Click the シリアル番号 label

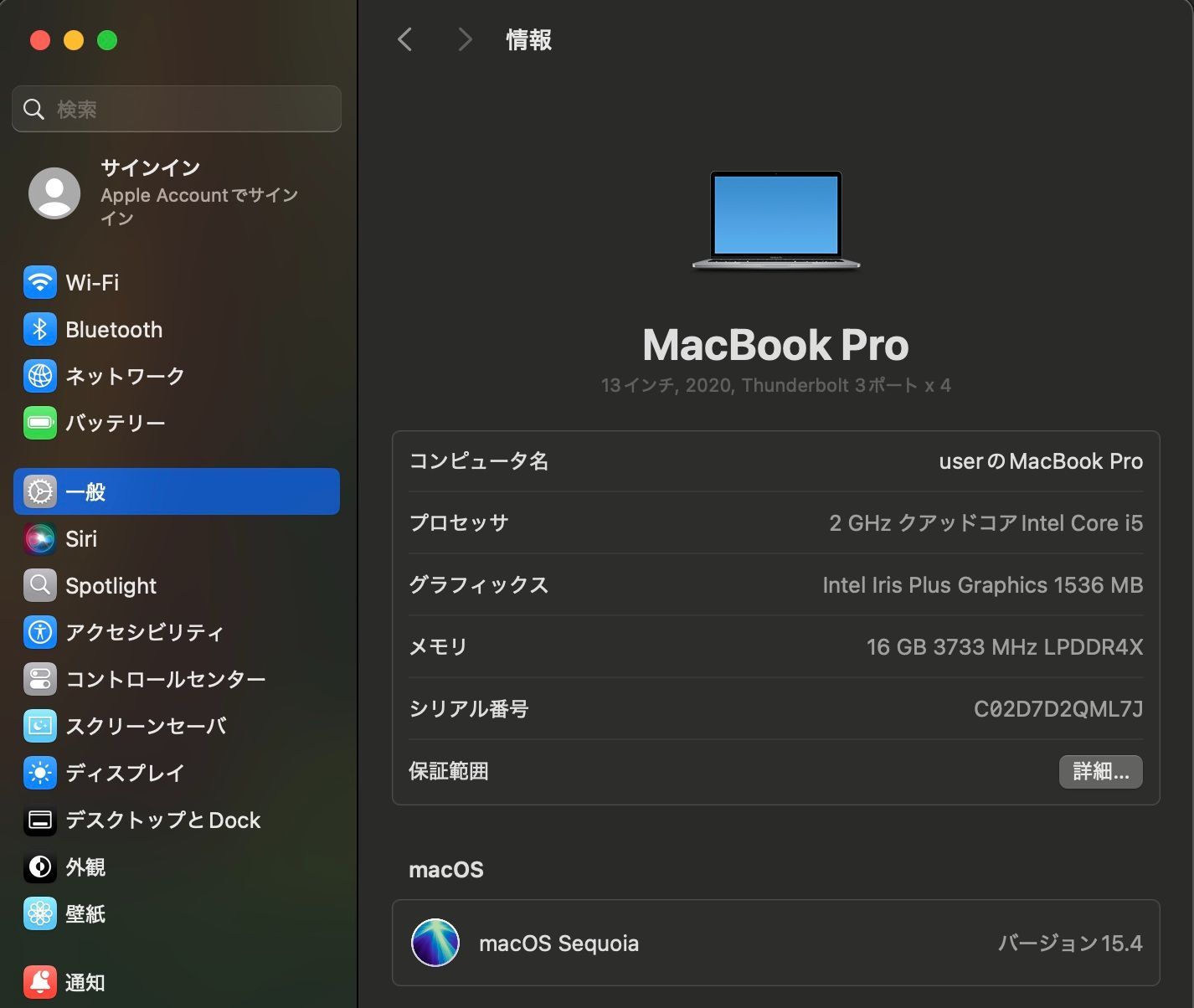click(x=468, y=709)
